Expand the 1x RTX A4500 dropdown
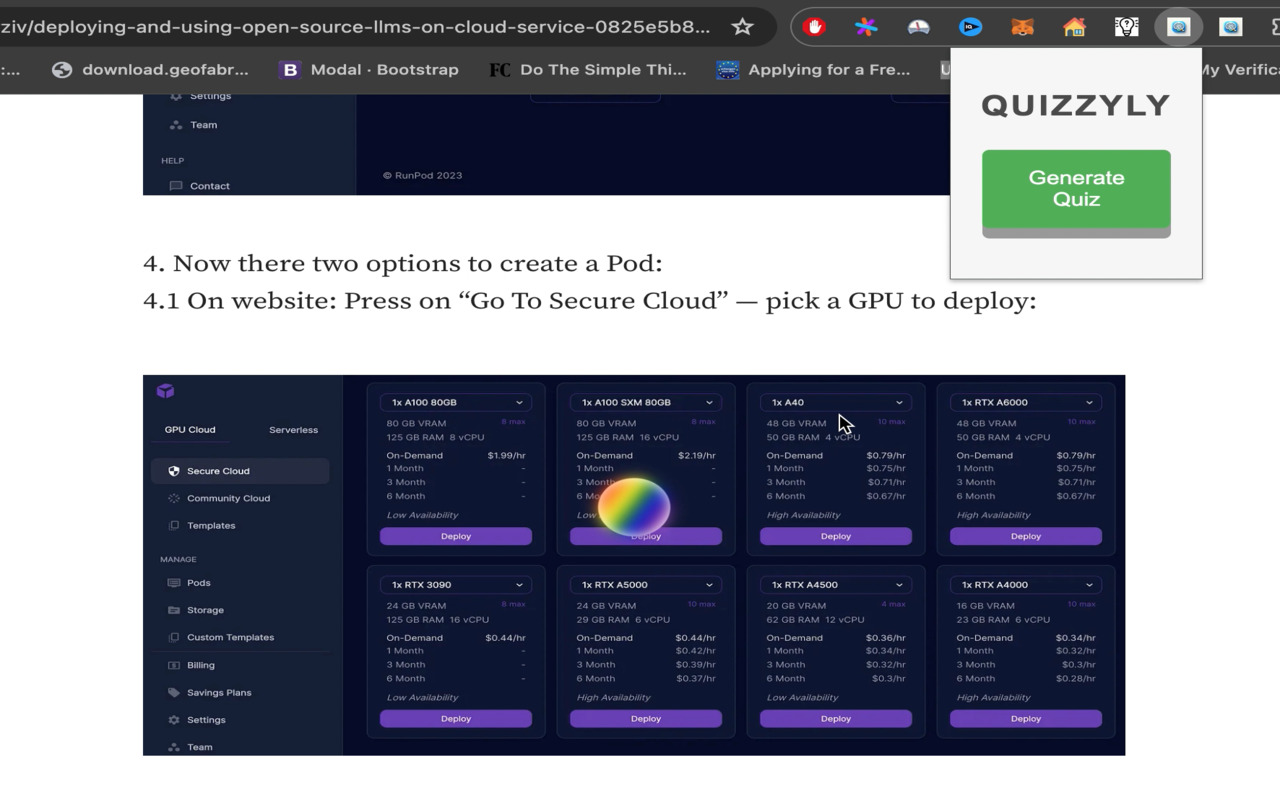Screen dimensions: 1280x800 tap(836, 585)
